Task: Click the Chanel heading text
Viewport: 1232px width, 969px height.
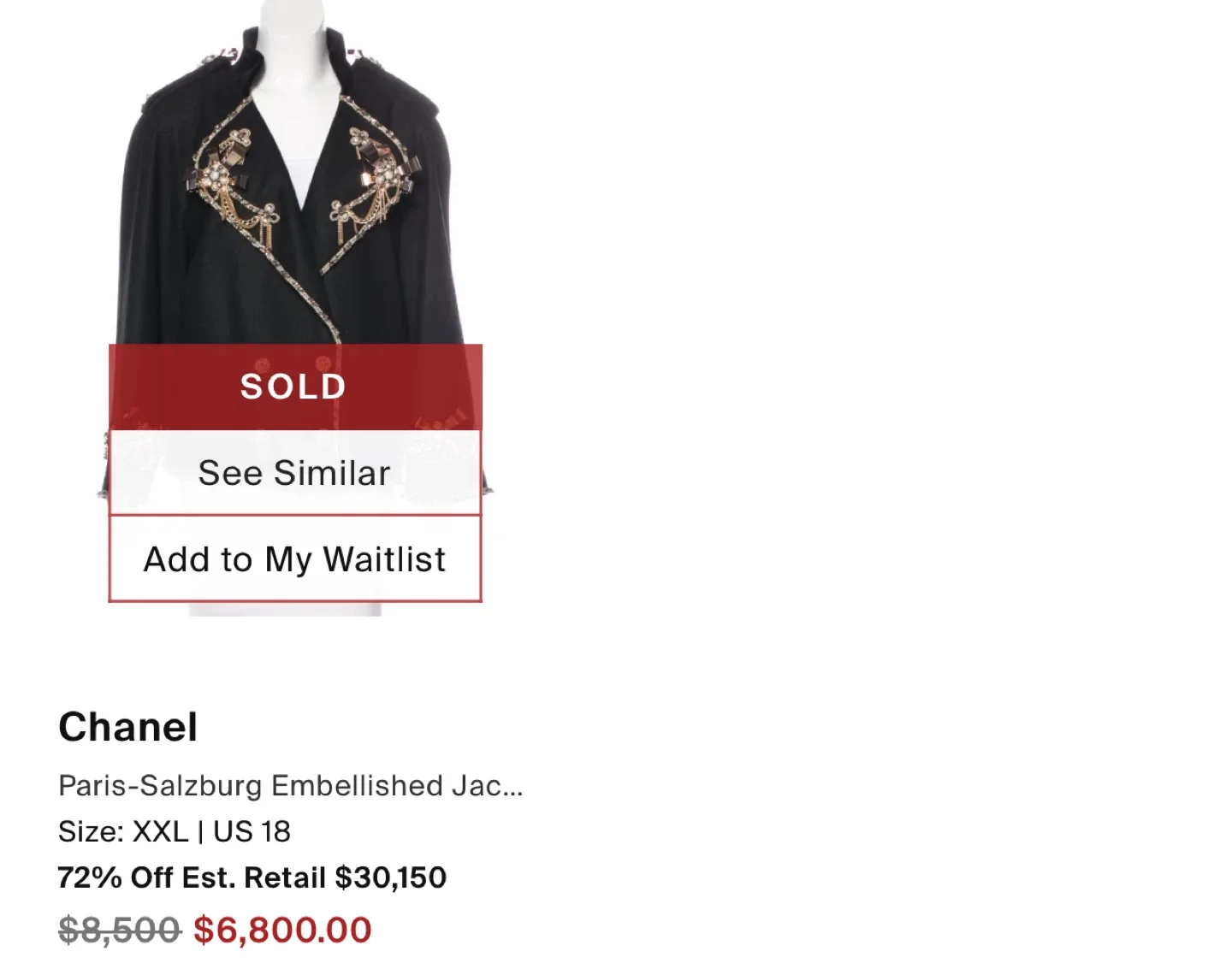Action: click(x=127, y=728)
